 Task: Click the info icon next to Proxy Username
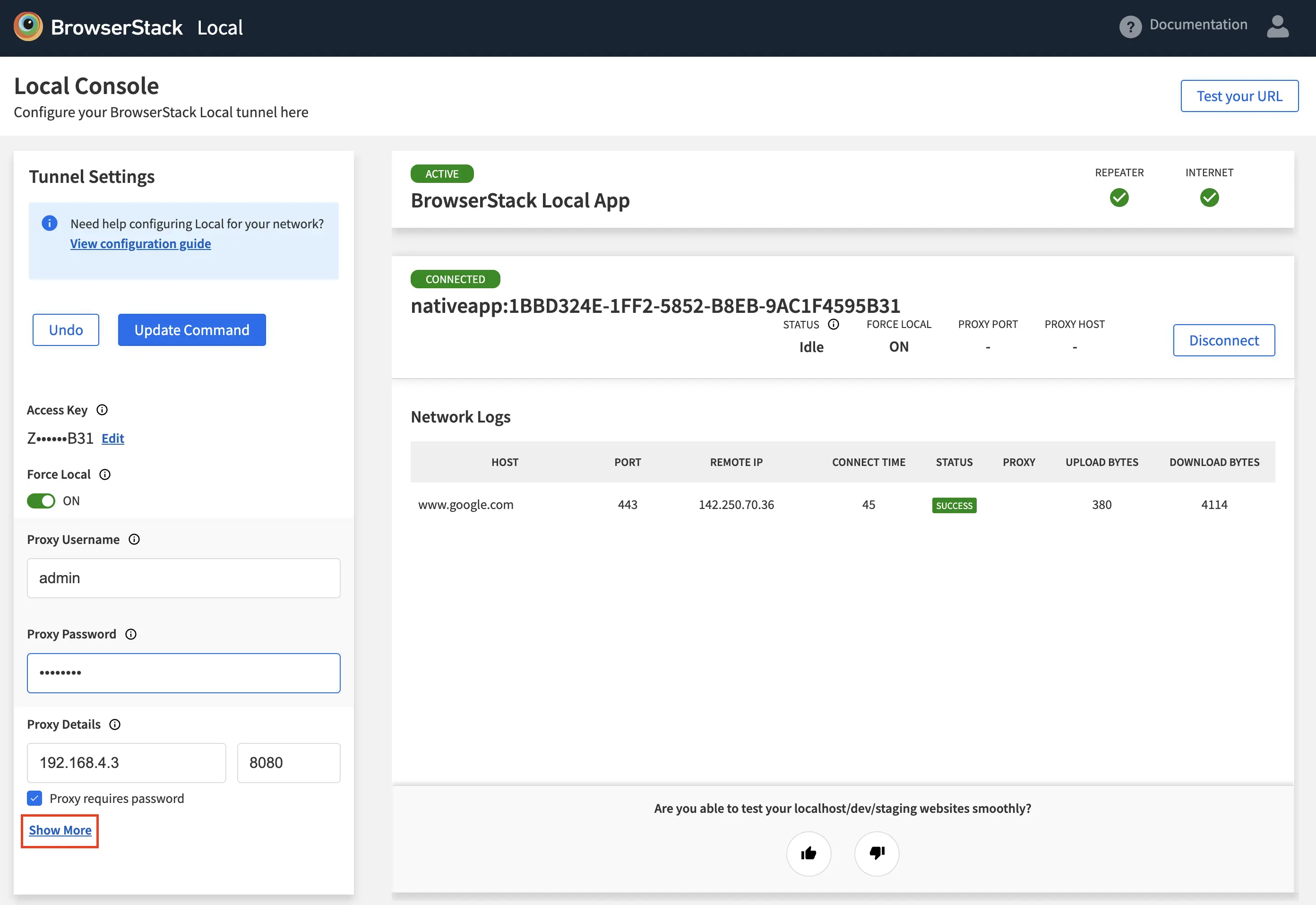tap(134, 539)
